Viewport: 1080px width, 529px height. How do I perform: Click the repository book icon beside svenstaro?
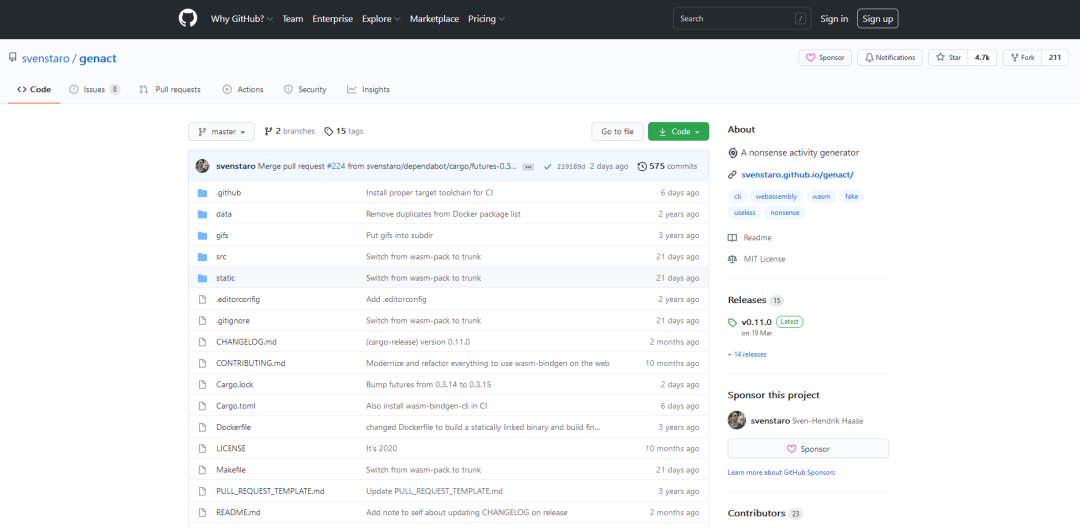12,58
